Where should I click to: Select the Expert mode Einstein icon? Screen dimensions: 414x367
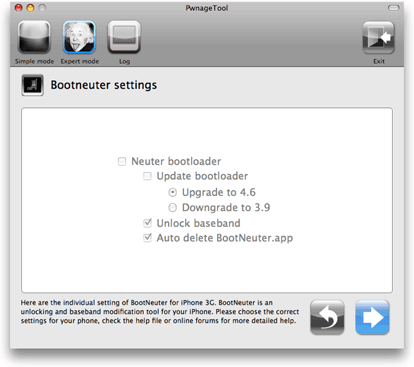point(79,37)
